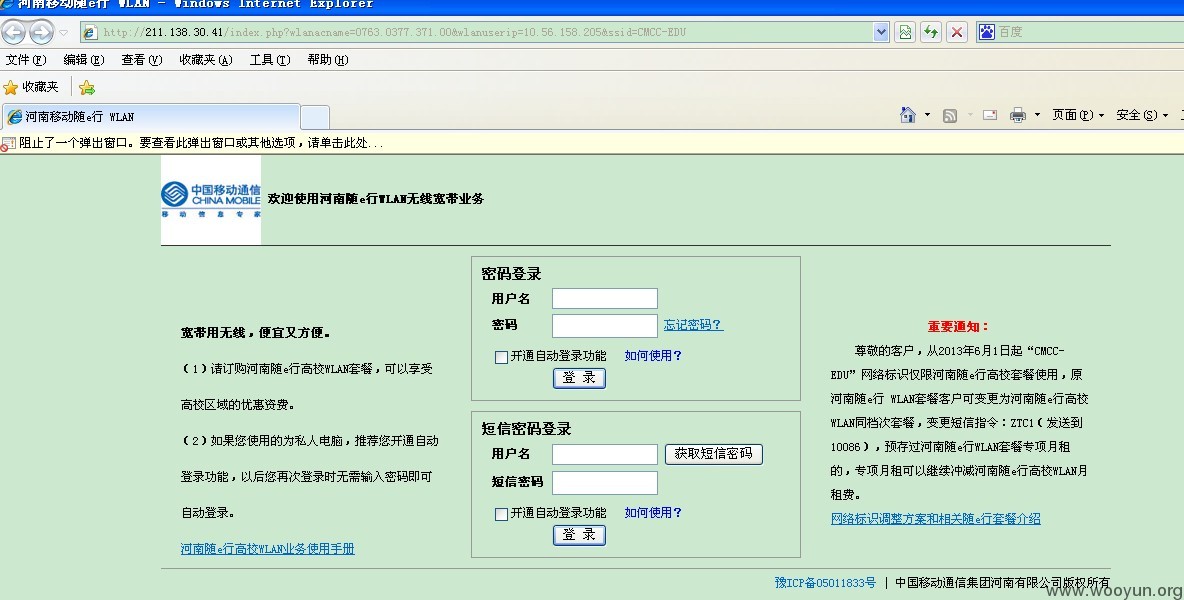
Task: Open the 安全(S) toolbar menu
Action: pyautogui.click(x=1142, y=115)
